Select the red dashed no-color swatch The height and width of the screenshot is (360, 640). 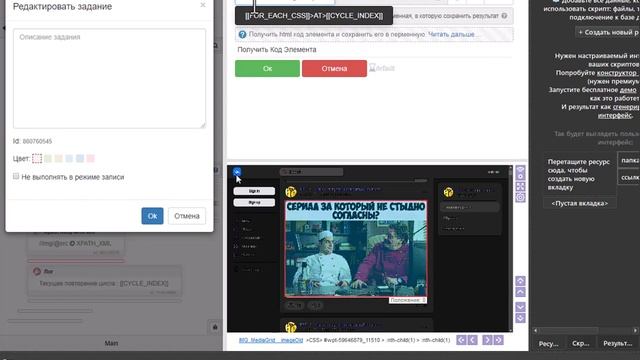coord(37,158)
